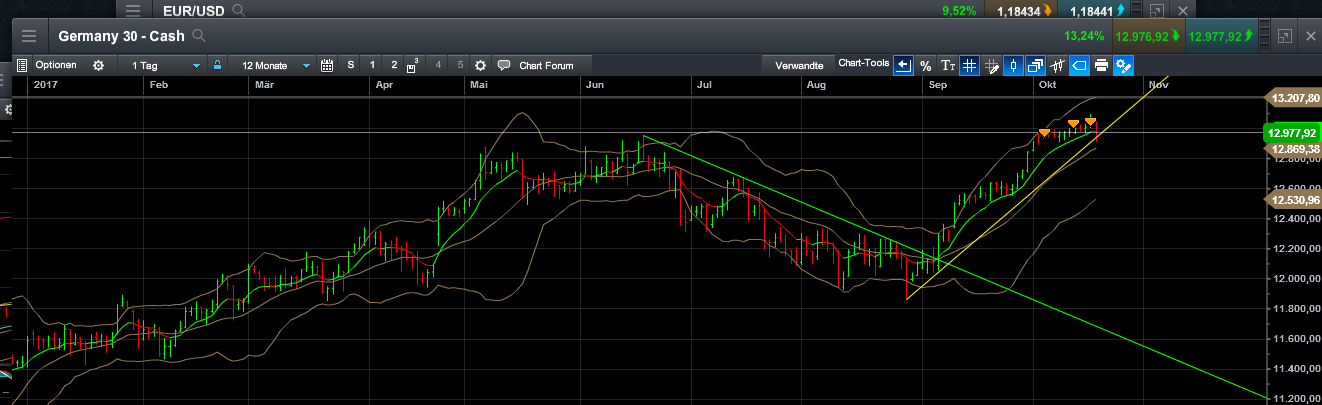Click the Nov label on the time axis
This screenshot has height=405, width=1322.
(1159, 85)
